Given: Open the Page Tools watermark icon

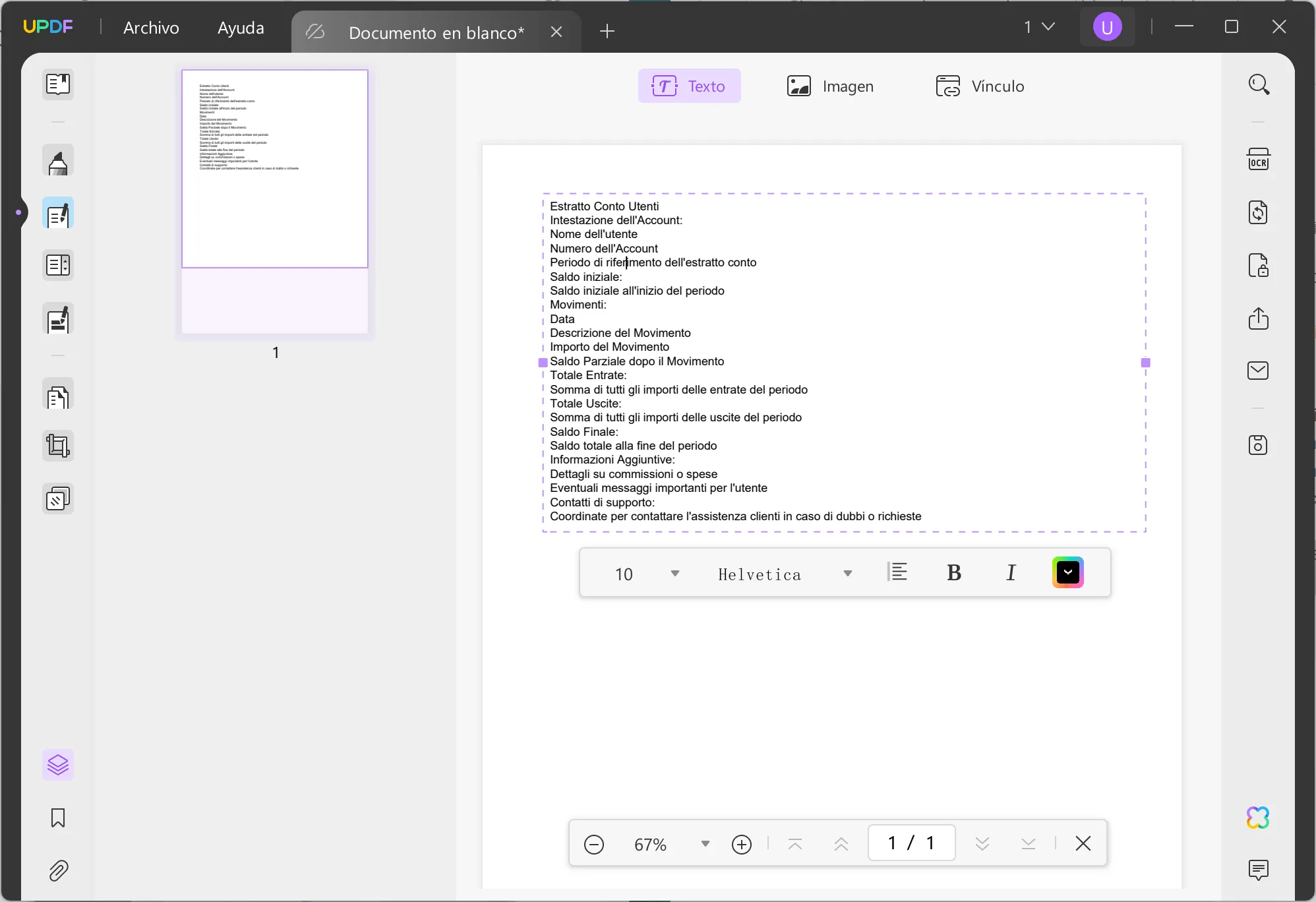Looking at the screenshot, I should click(x=58, y=499).
